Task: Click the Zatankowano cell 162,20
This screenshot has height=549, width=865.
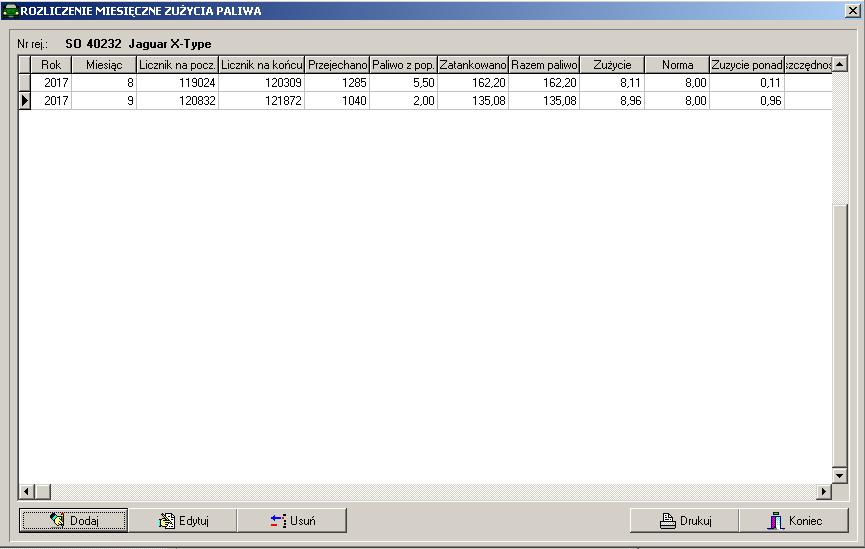Action: click(x=473, y=83)
